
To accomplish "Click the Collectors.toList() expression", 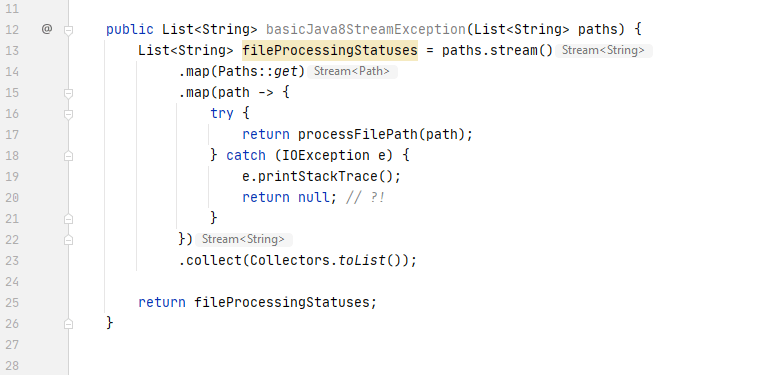I will [329, 260].
